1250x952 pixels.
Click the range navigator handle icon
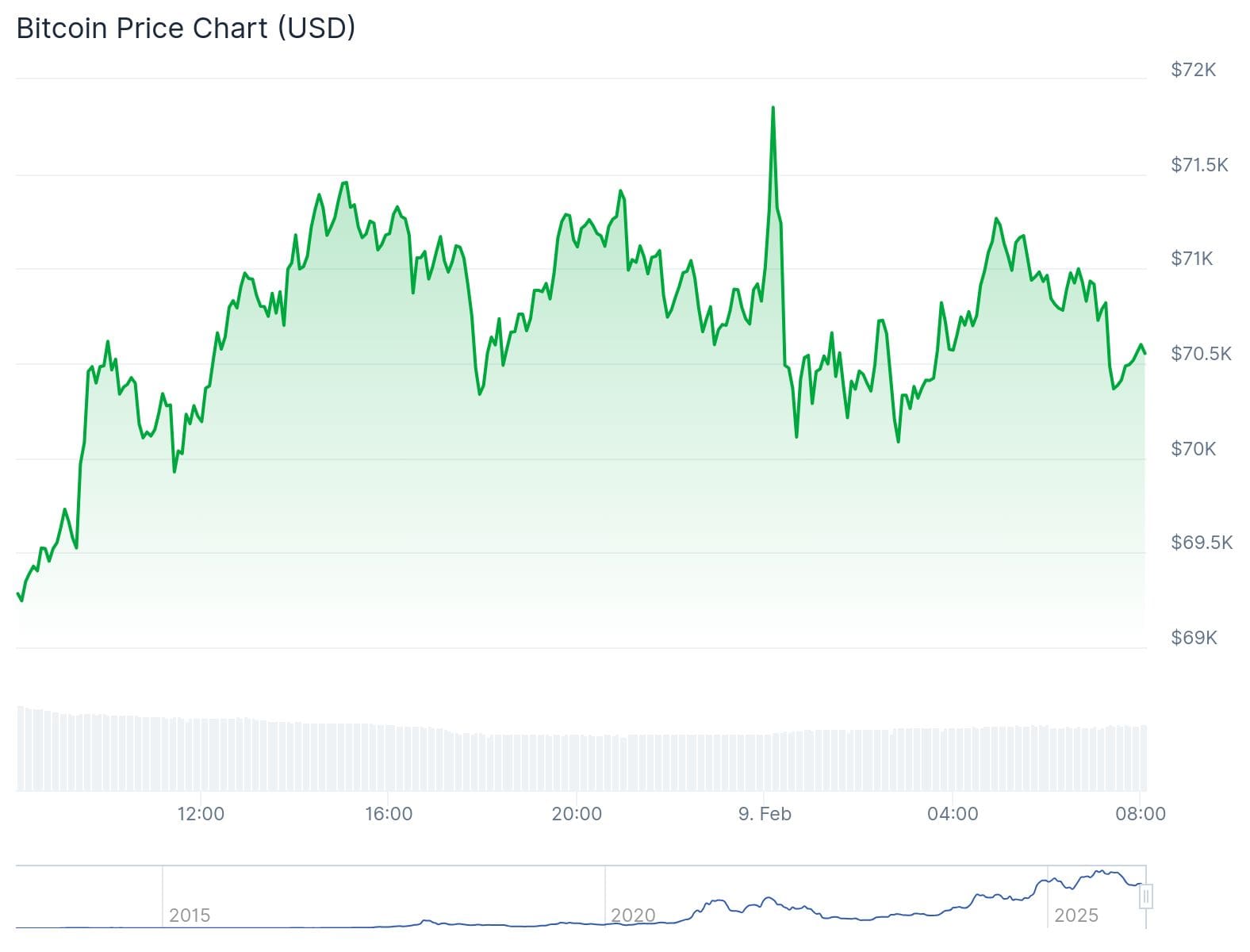tap(1146, 897)
